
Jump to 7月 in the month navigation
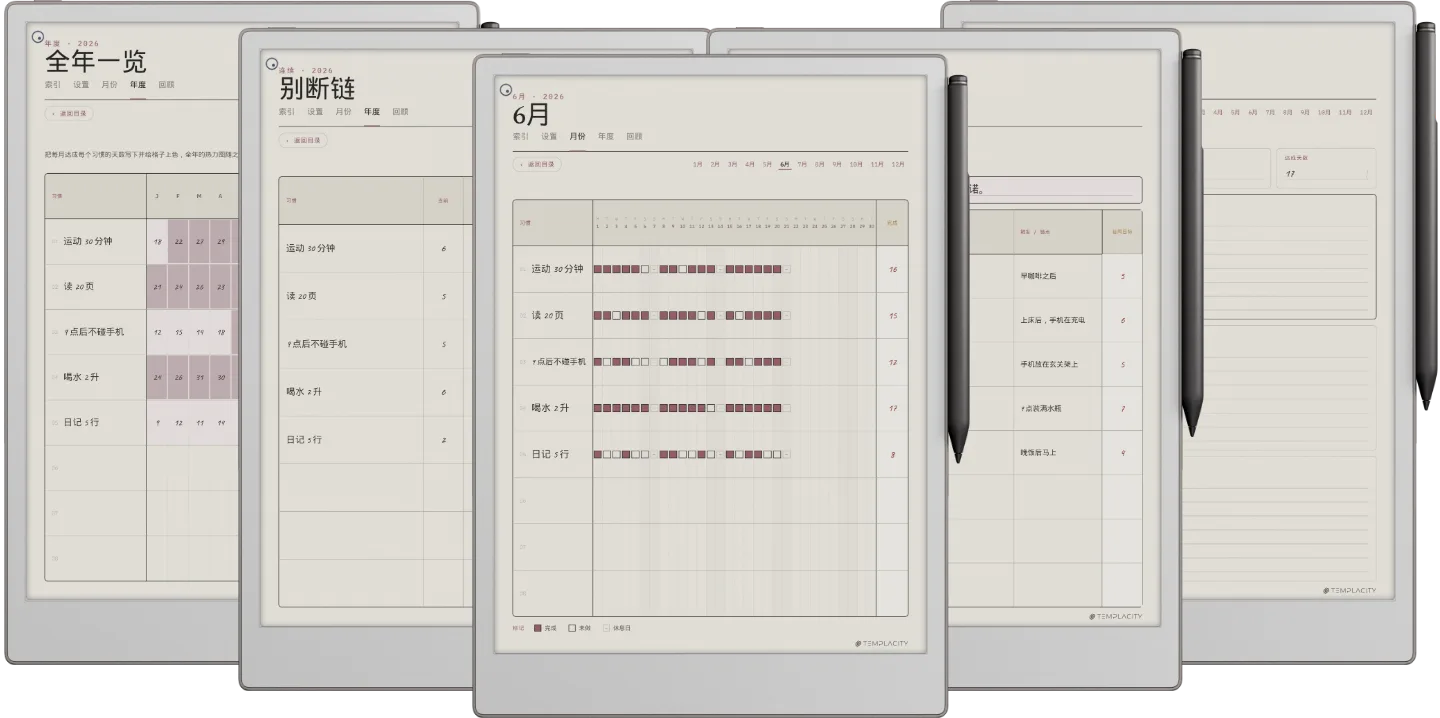point(802,164)
